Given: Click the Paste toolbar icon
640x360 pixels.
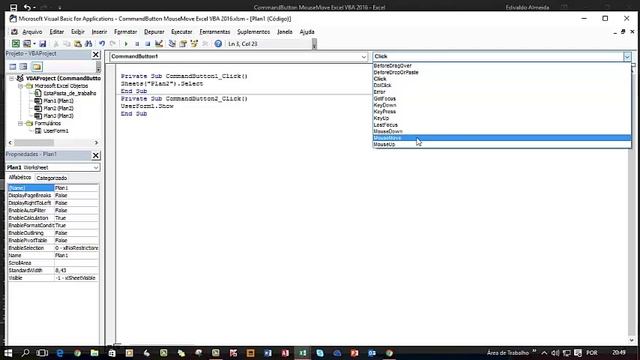Looking at the screenshot, I should point(78,44).
